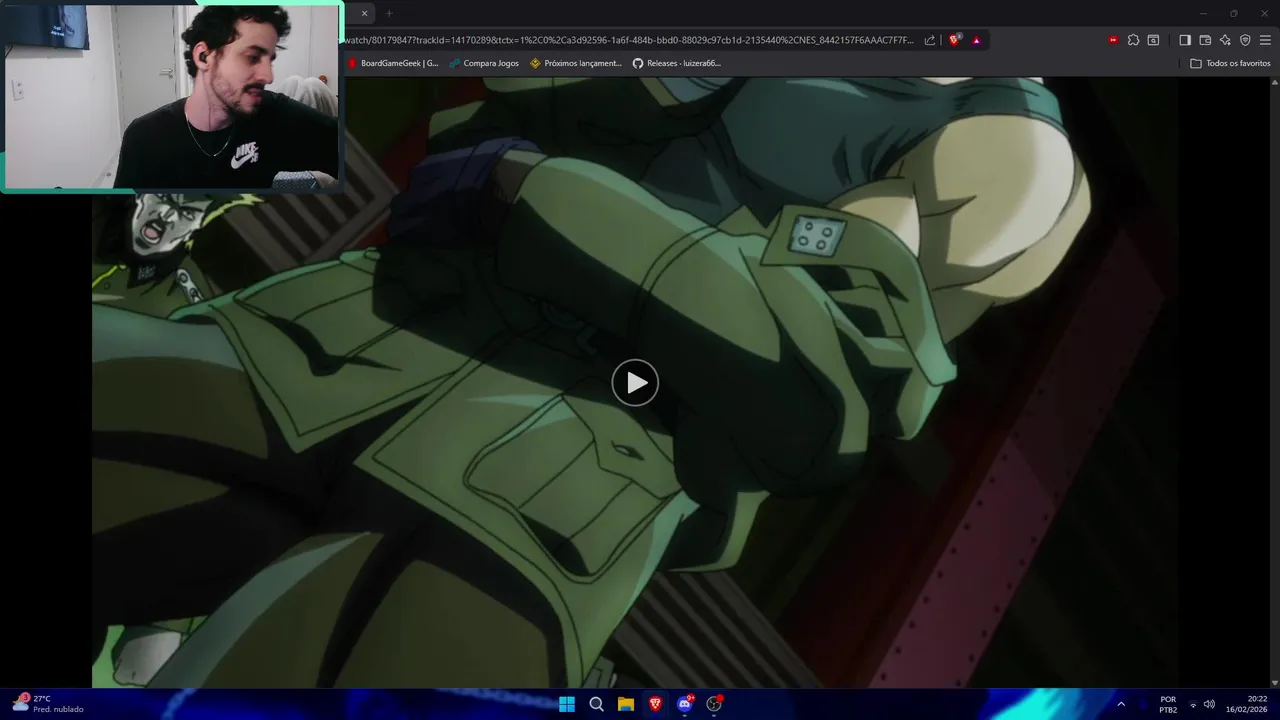
Task: Open volume speaker tray icon
Action: (x=1209, y=704)
